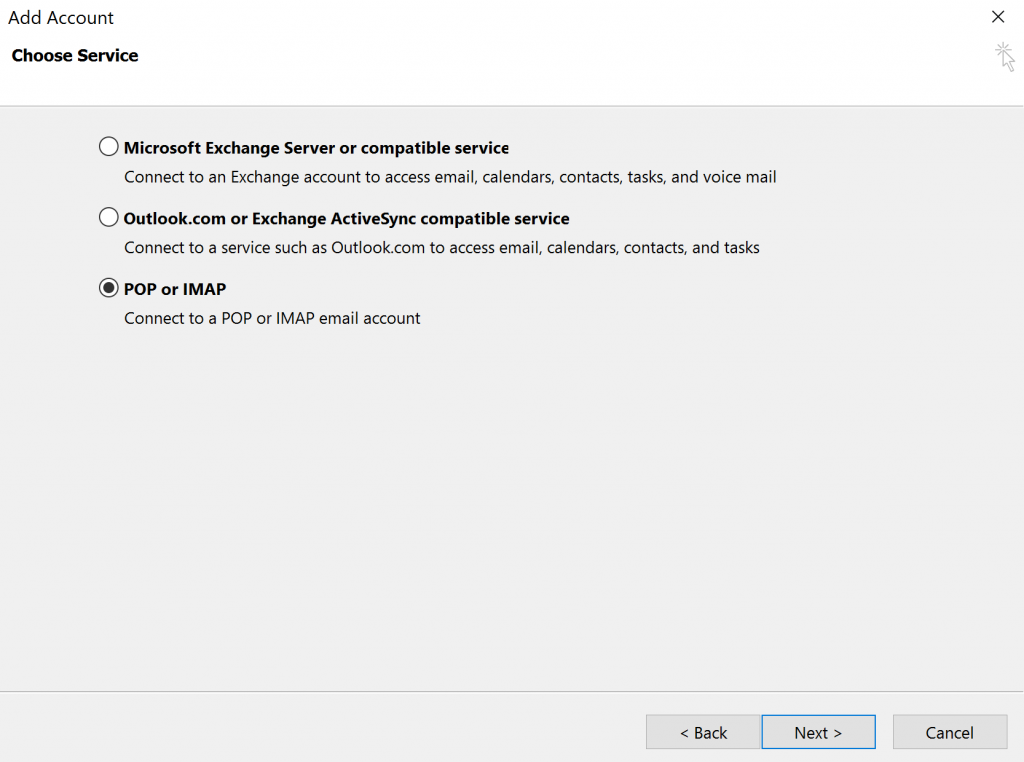Screen dimensions: 1024x762
Task: Click the POP or IMAP description text
Action: tap(272, 318)
